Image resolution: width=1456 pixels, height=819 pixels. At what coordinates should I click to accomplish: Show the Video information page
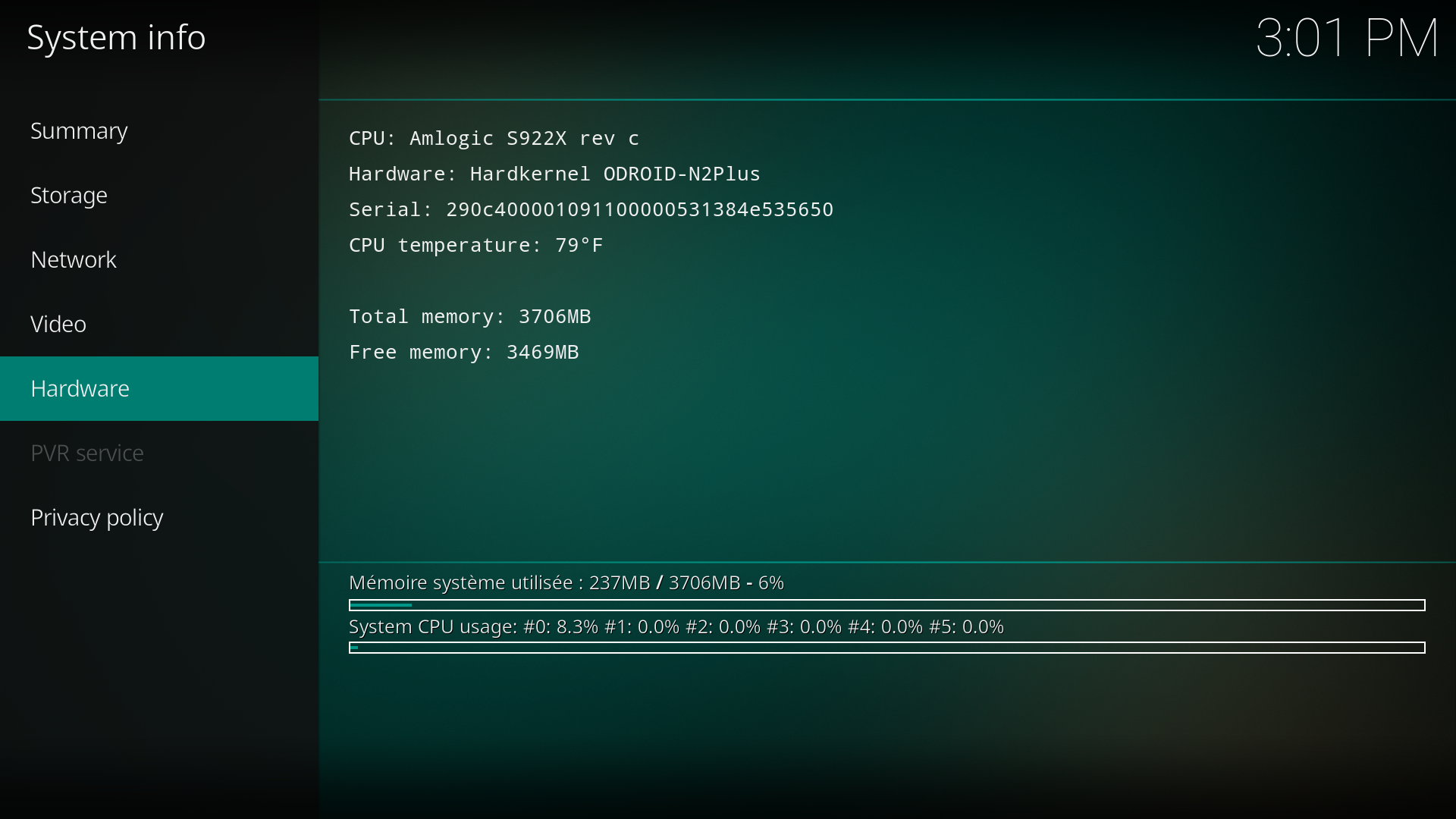tap(159, 325)
